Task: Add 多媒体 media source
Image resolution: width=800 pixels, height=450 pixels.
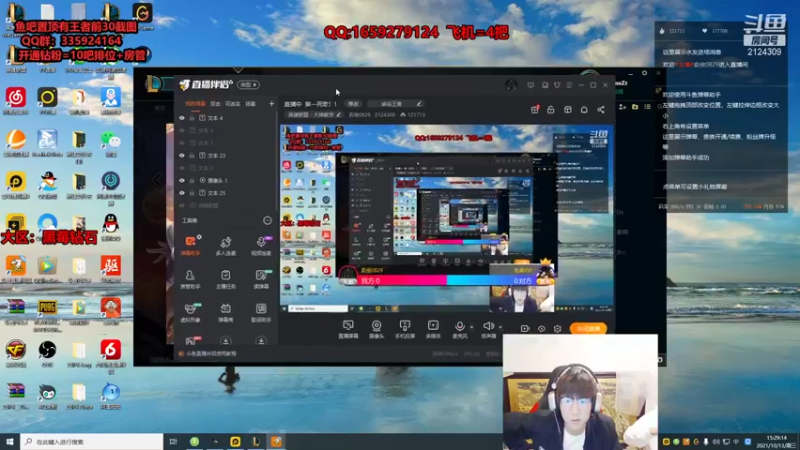Action: tap(433, 329)
